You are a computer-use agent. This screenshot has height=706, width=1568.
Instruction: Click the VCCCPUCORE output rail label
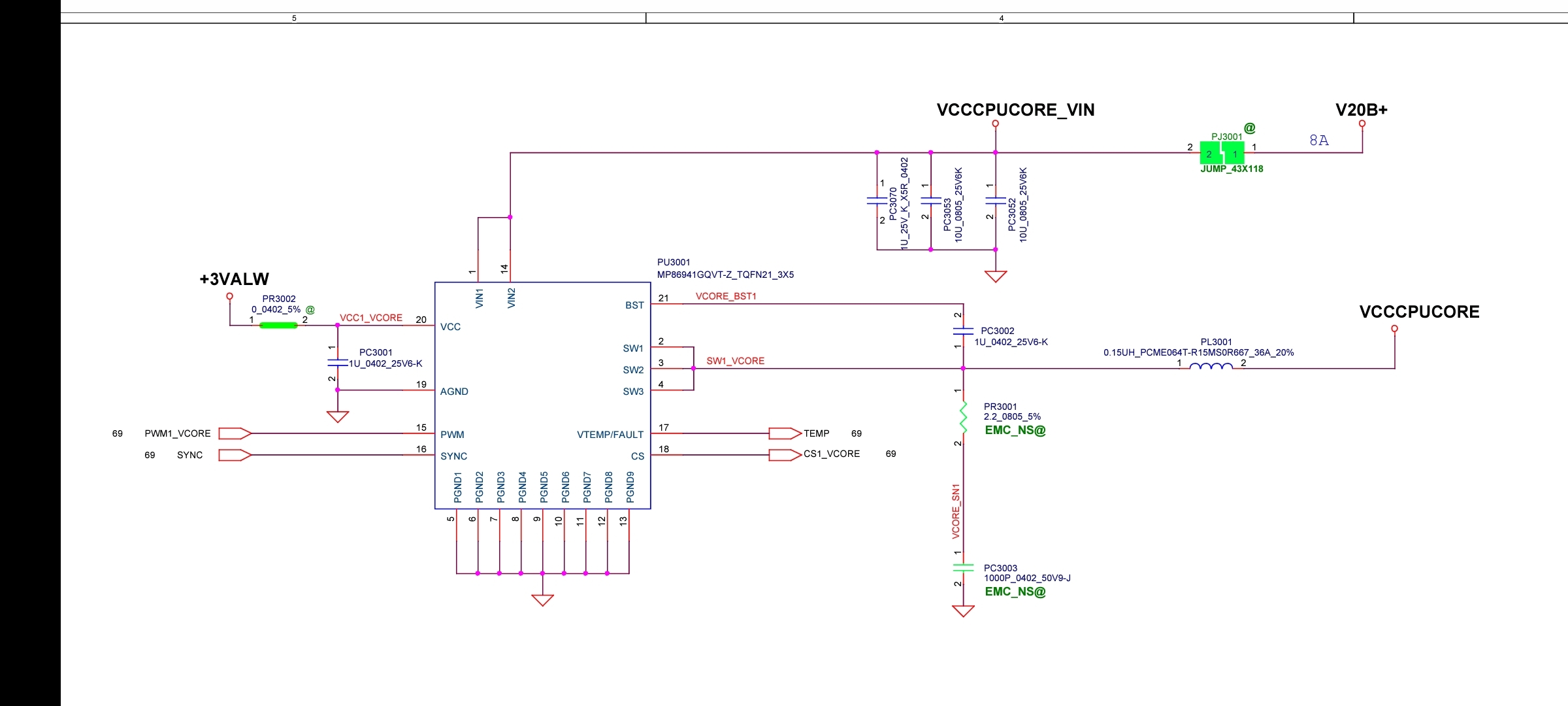tap(1419, 312)
